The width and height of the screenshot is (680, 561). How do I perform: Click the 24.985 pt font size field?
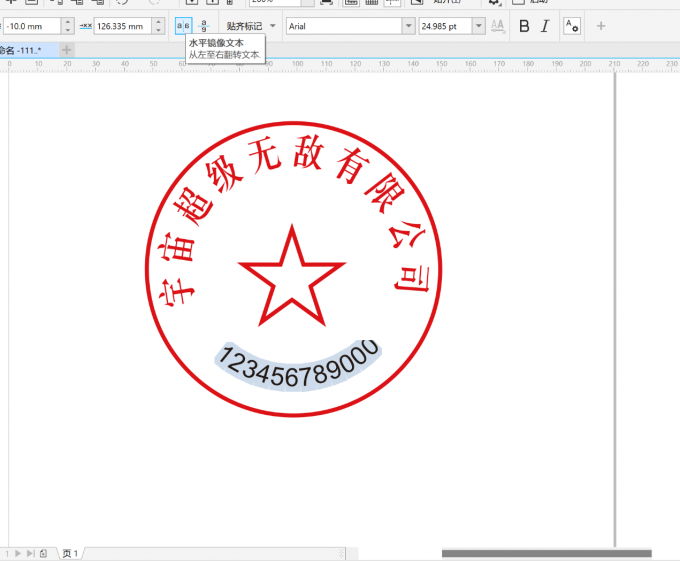[x=445, y=26]
